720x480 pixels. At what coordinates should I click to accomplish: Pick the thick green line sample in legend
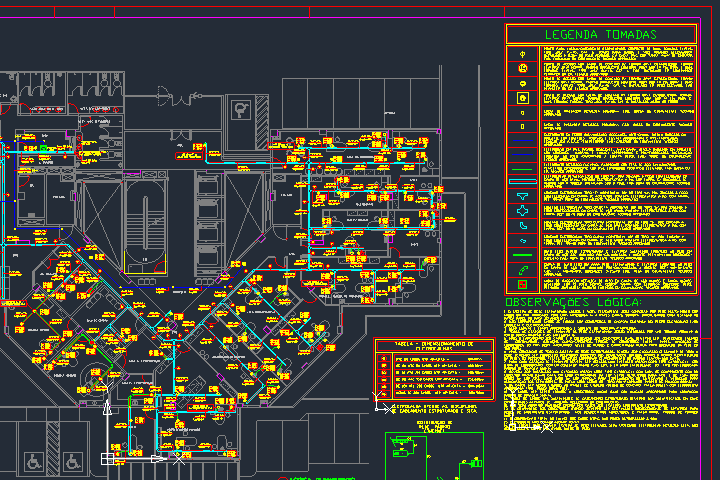(522, 255)
